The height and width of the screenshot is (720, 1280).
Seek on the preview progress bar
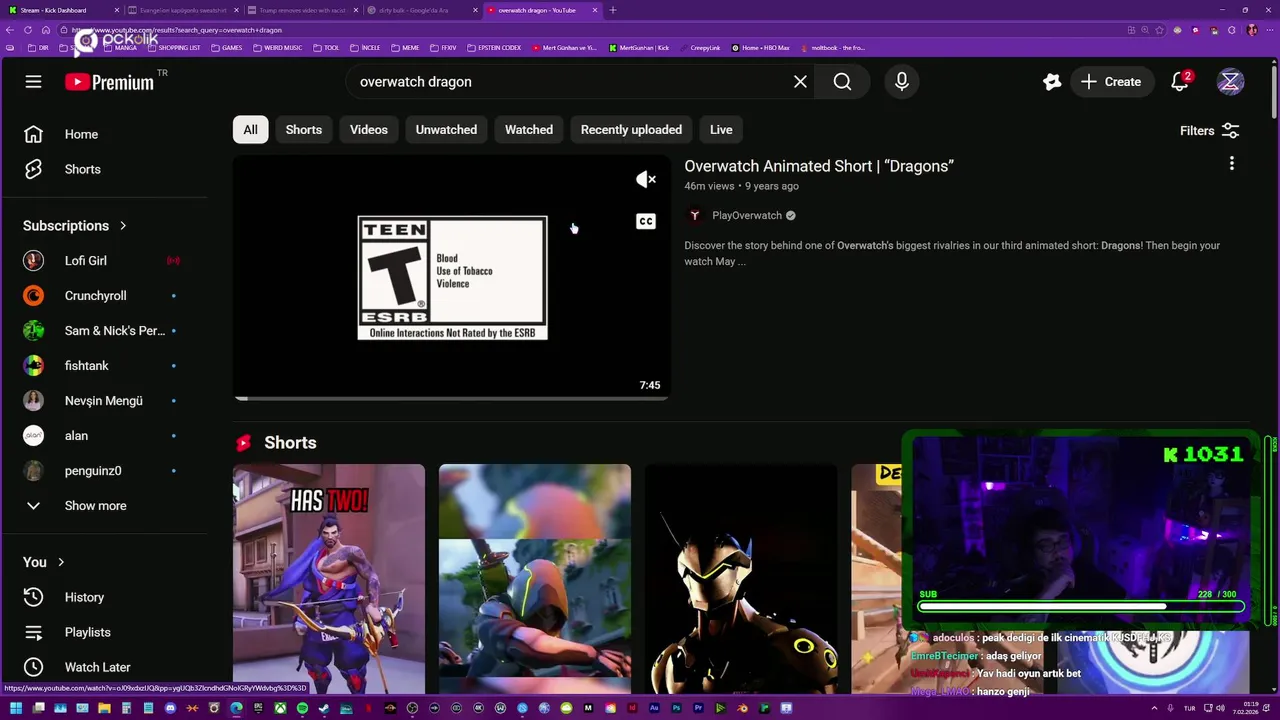(x=451, y=398)
